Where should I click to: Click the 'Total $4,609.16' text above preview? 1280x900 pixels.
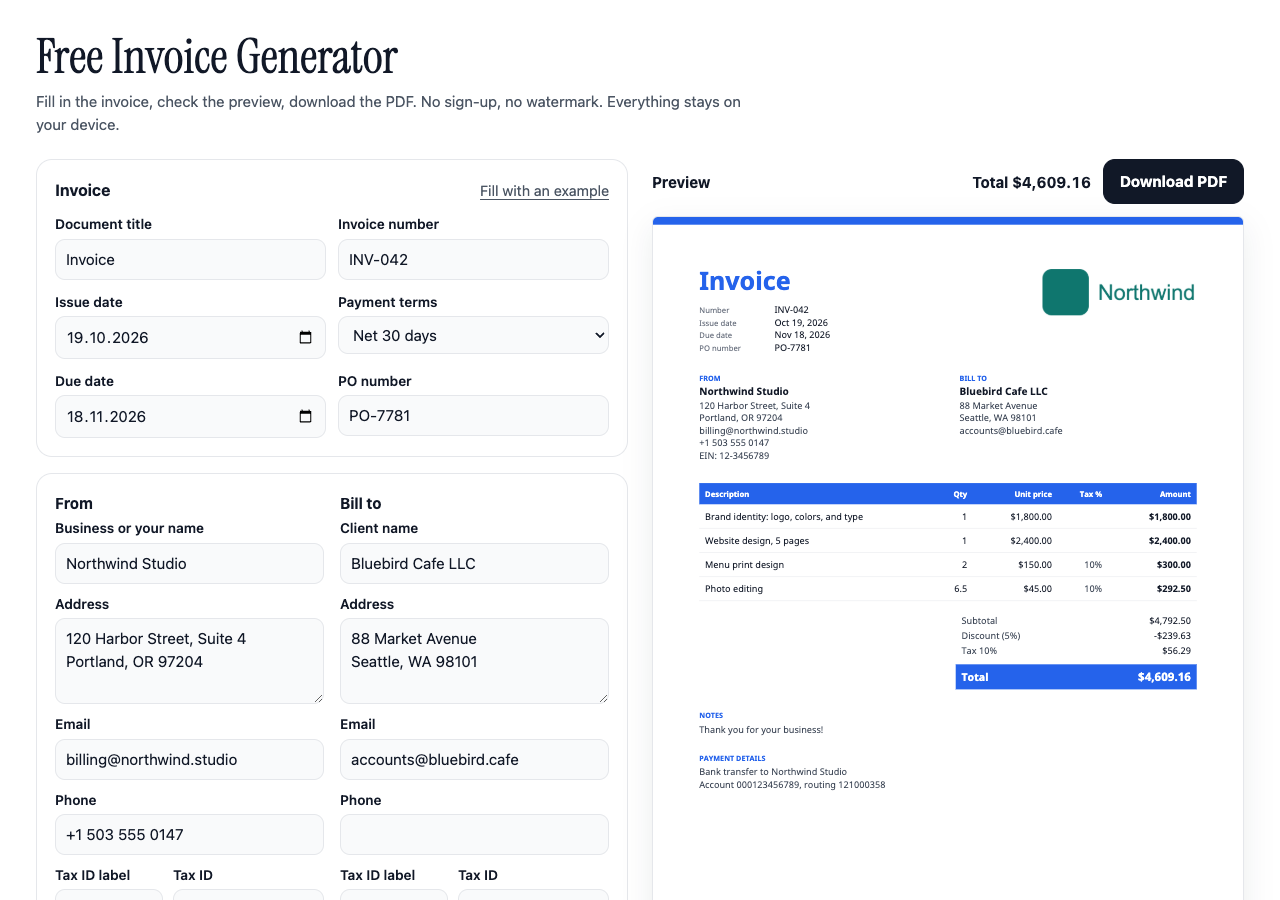coord(1031,183)
